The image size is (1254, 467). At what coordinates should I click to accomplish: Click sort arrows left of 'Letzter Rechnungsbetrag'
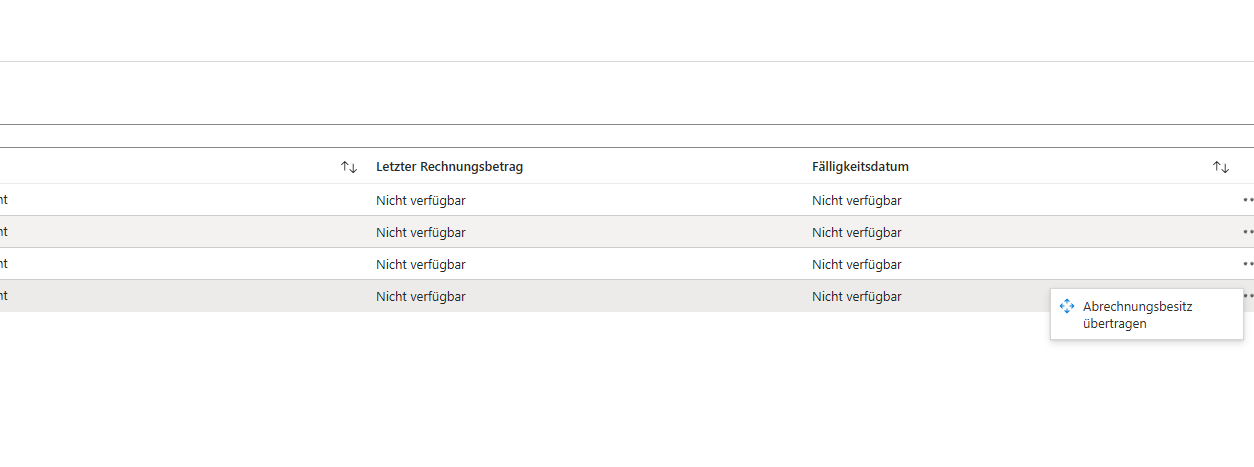[349, 167]
